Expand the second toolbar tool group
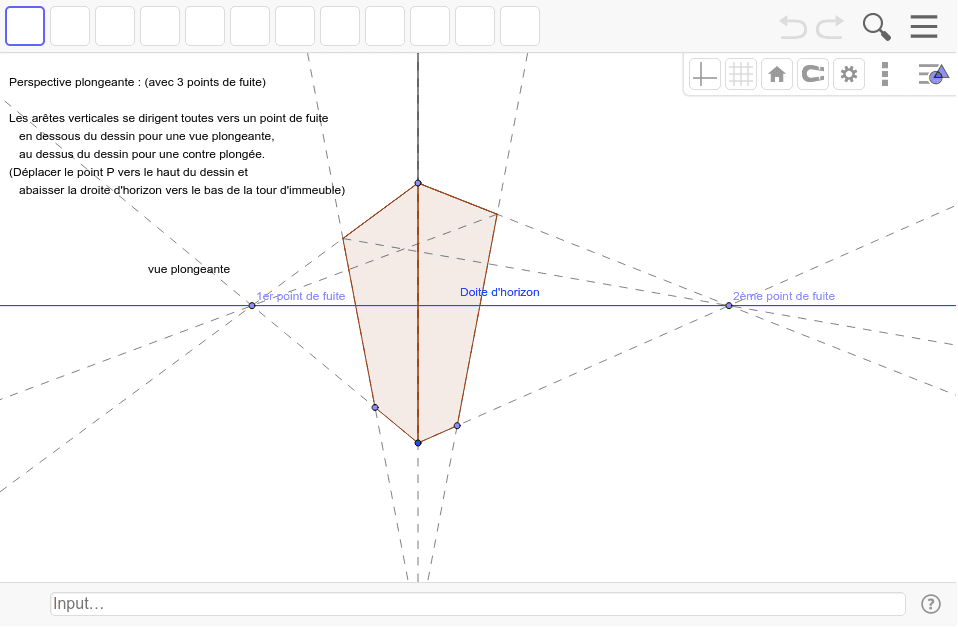 point(69,25)
